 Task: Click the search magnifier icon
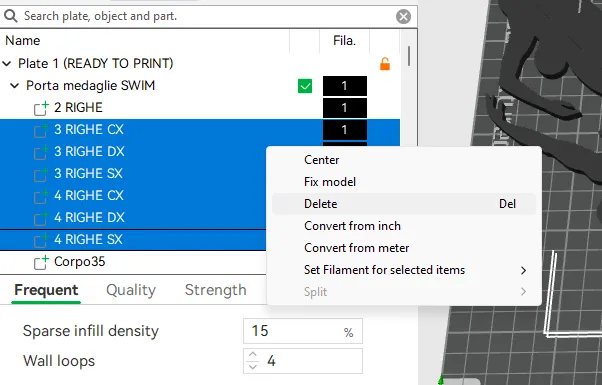(10, 16)
